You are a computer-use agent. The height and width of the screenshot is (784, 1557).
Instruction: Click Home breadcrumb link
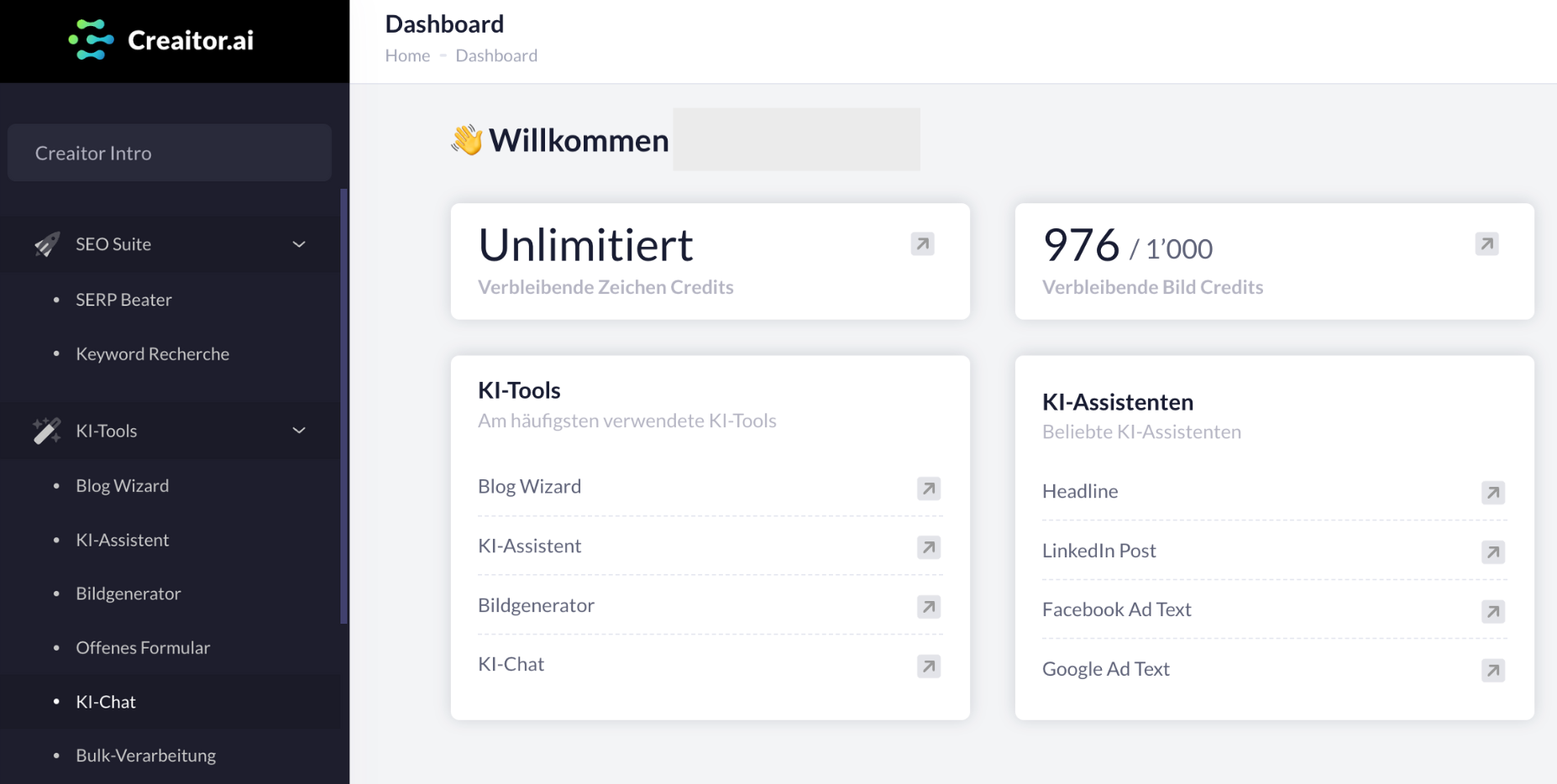(x=407, y=55)
